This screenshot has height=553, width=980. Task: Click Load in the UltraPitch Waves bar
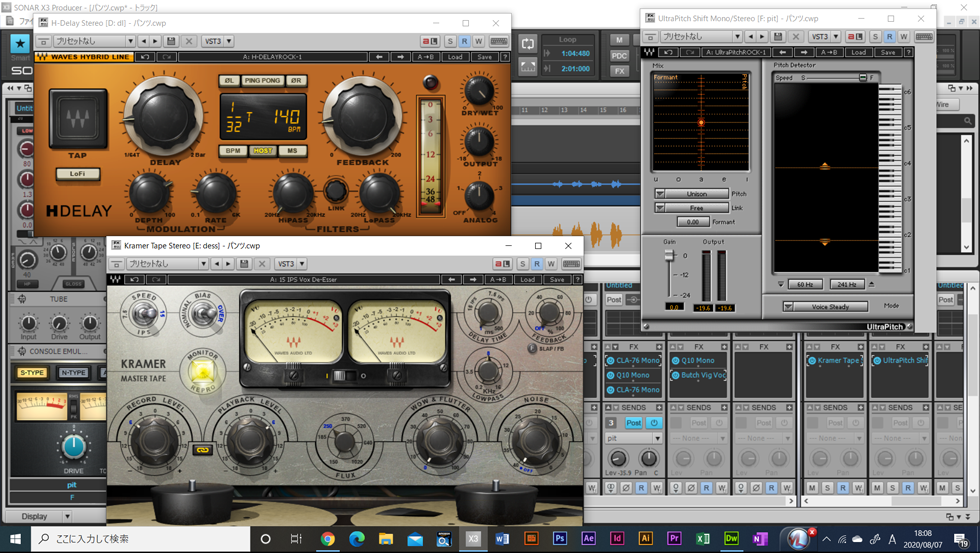(x=859, y=52)
